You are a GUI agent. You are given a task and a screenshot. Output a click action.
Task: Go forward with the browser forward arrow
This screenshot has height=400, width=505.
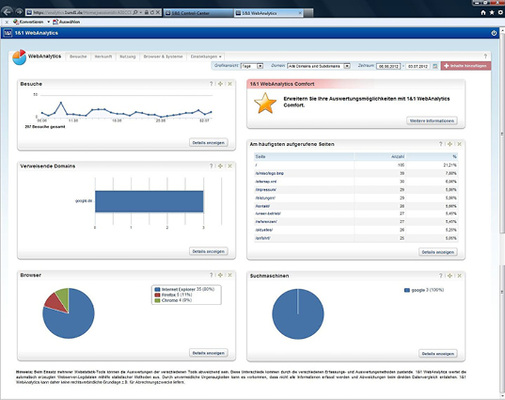click(x=19, y=12)
